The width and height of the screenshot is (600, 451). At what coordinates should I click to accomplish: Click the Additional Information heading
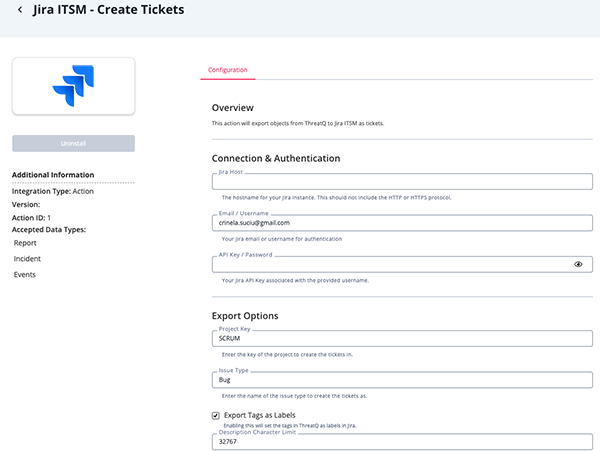coord(53,175)
